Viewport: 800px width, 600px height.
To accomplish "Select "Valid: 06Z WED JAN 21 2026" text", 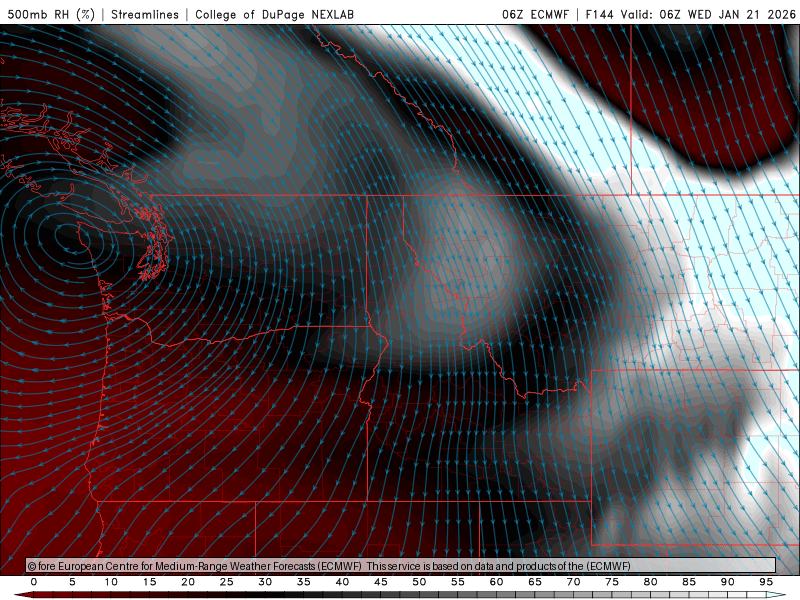I will pos(708,14).
